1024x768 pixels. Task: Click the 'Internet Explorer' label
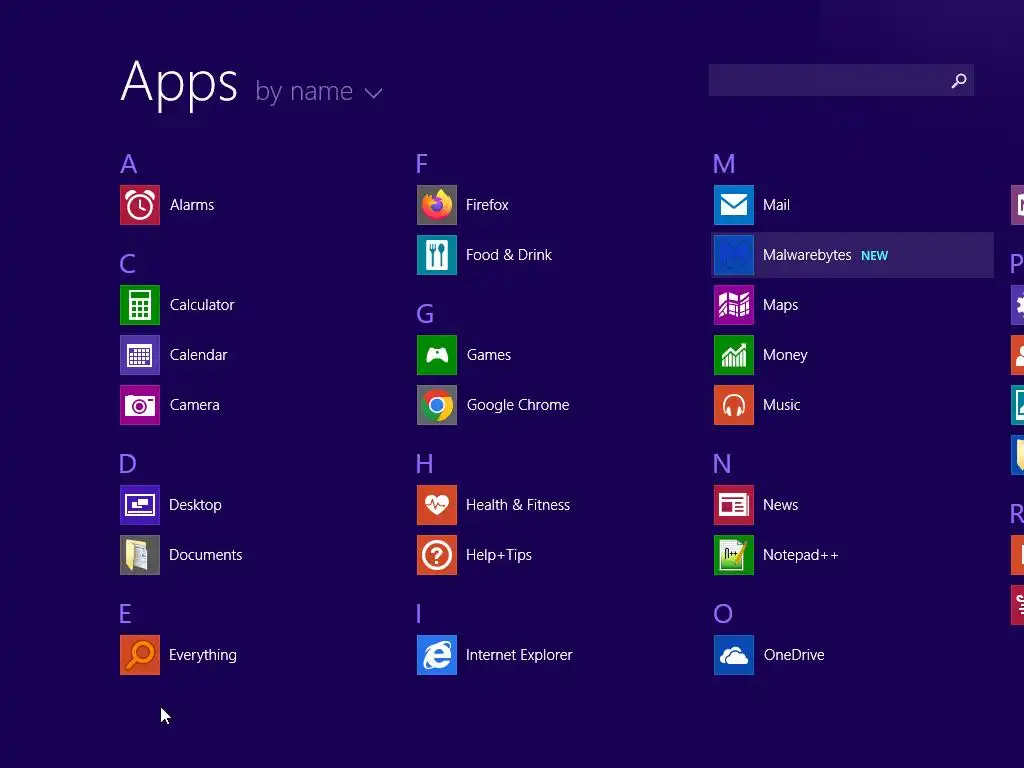click(519, 655)
